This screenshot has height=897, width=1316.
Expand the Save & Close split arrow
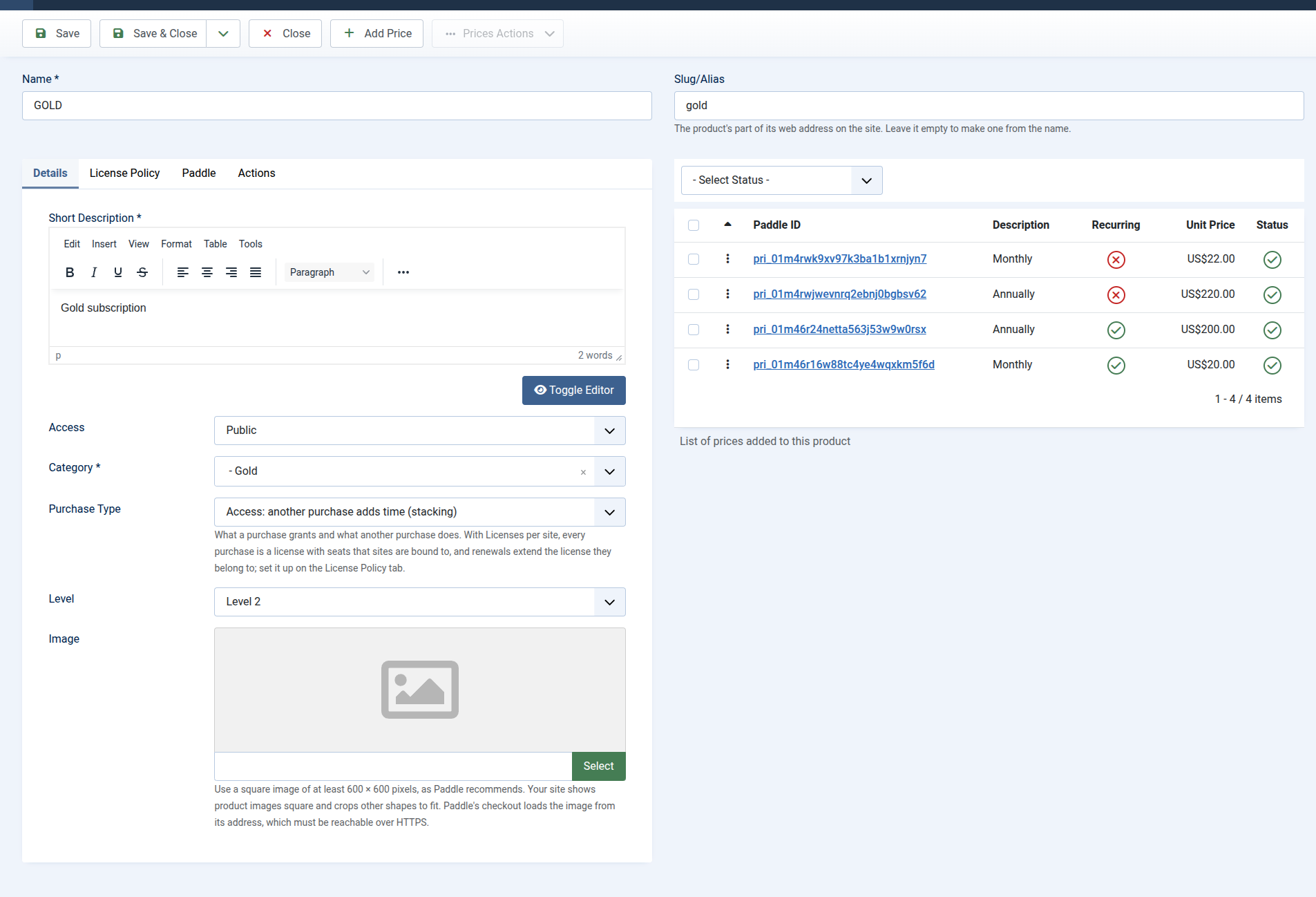tap(223, 34)
